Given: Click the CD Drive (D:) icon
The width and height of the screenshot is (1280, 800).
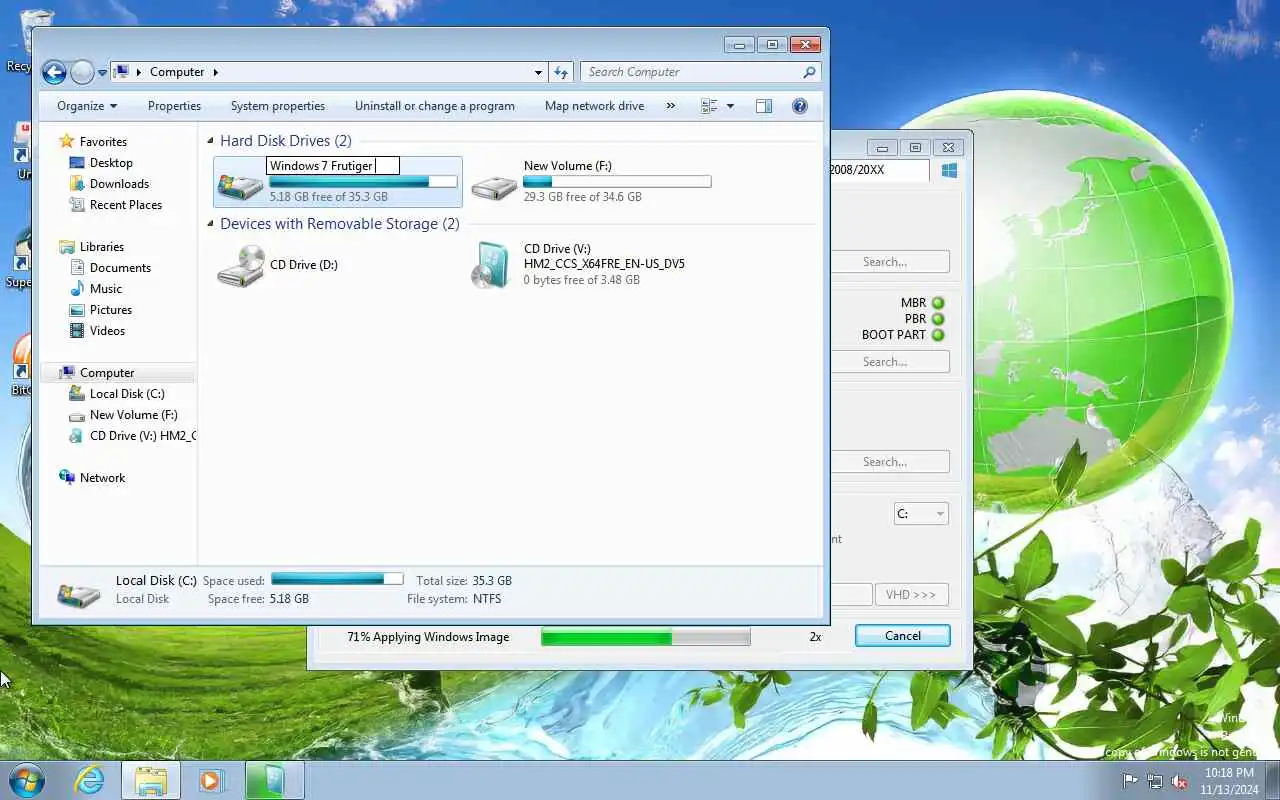Looking at the screenshot, I should pyautogui.click(x=240, y=266).
